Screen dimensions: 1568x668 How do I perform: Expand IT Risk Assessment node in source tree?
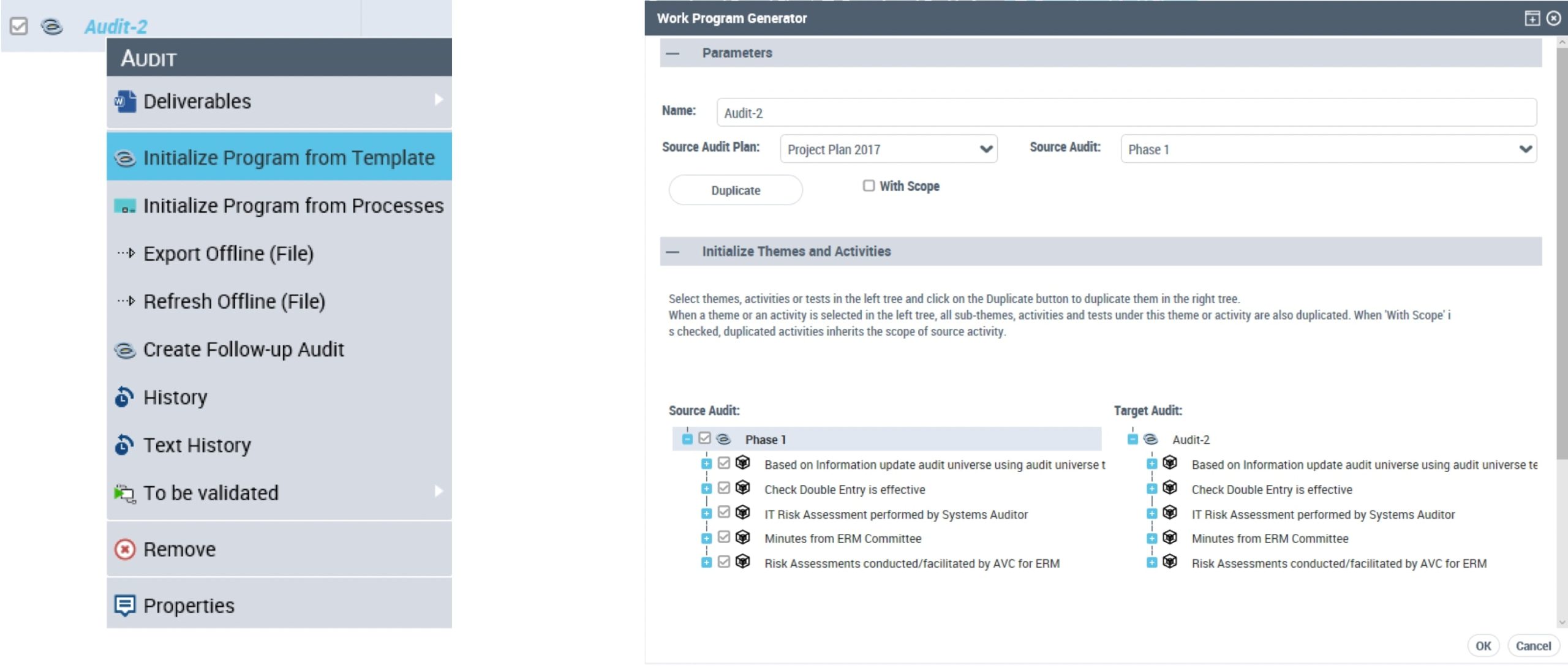pos(706,513)
